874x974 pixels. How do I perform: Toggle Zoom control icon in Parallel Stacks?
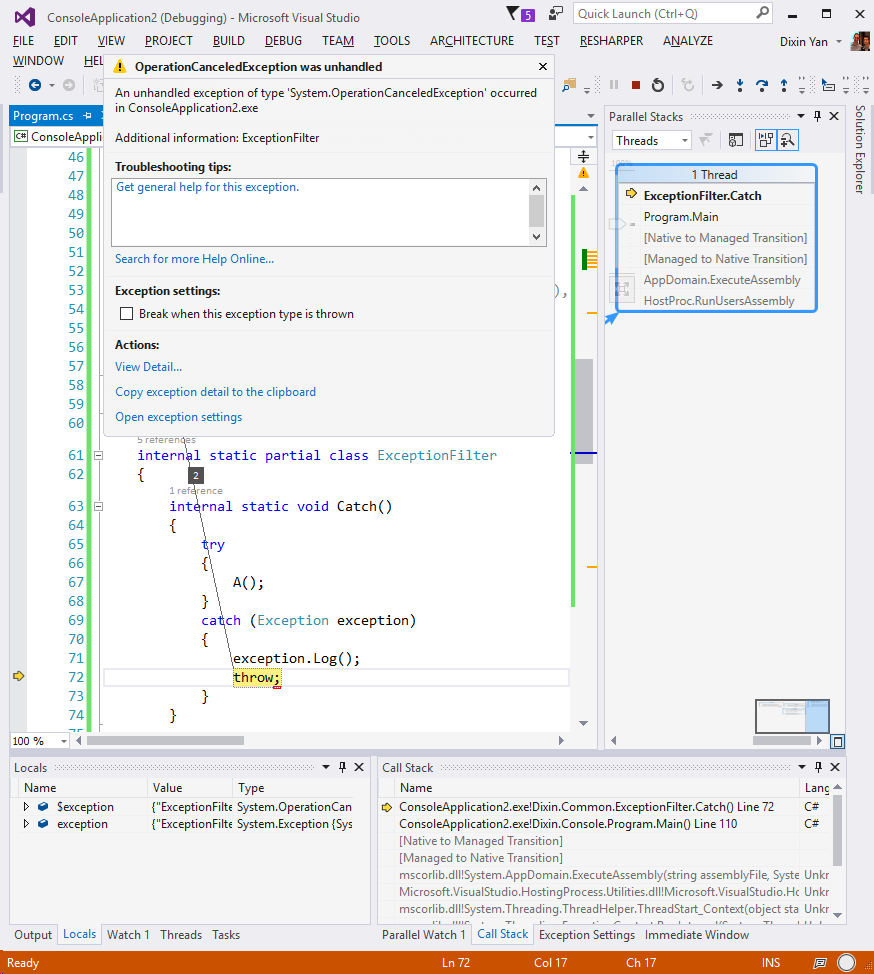(x=788, y=140)
